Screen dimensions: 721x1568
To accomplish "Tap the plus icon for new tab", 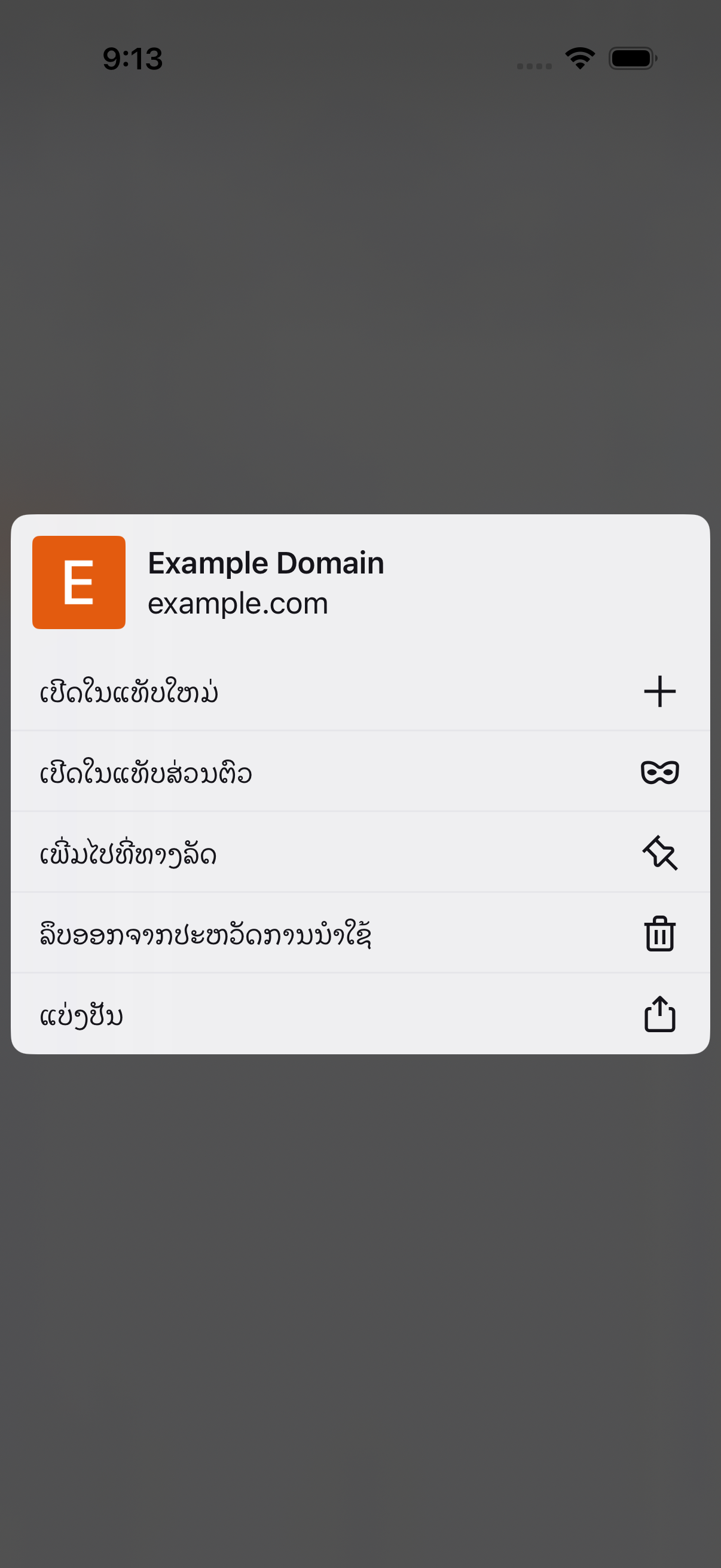I will [659, 691].
